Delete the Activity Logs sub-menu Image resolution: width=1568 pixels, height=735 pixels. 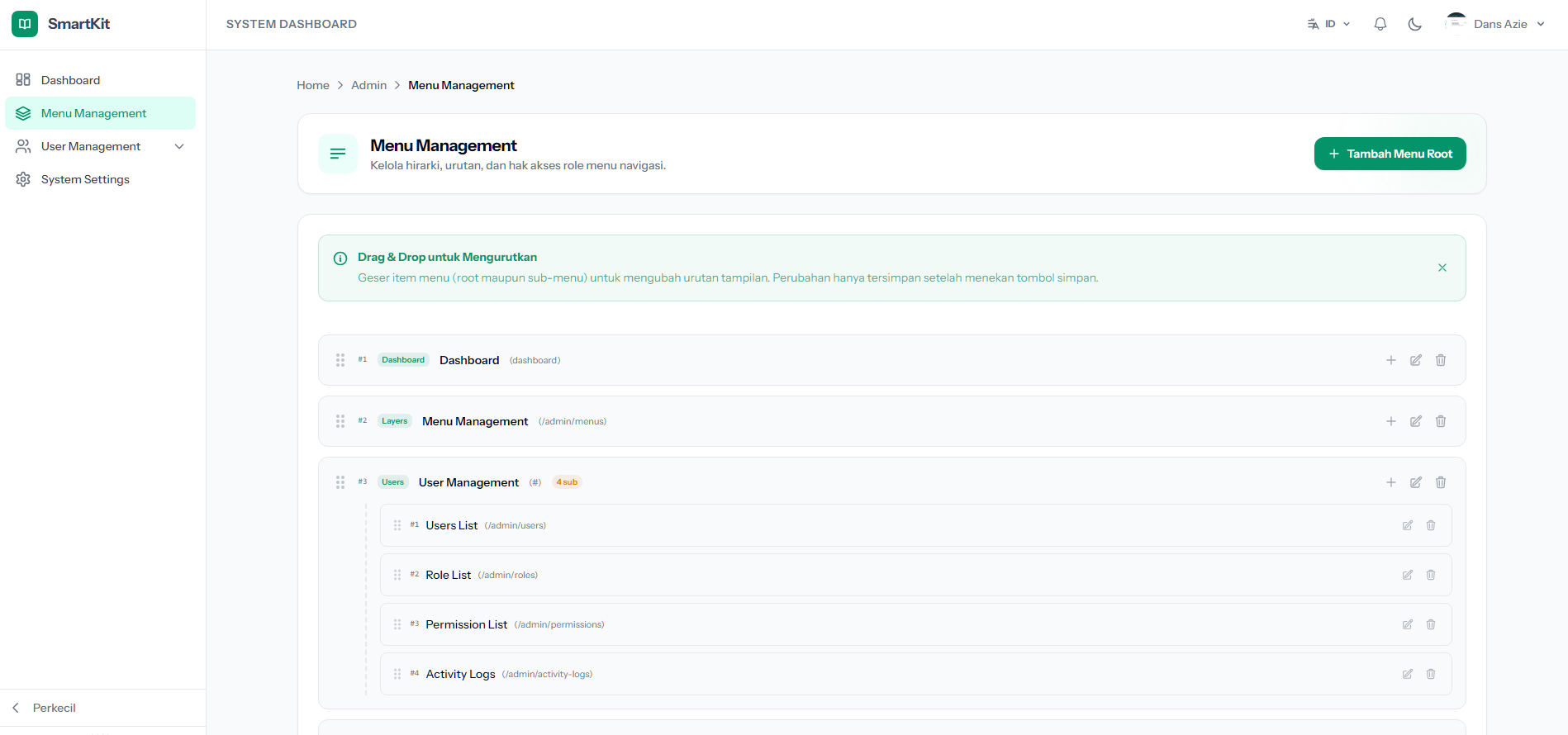[x=1431, y=674]
